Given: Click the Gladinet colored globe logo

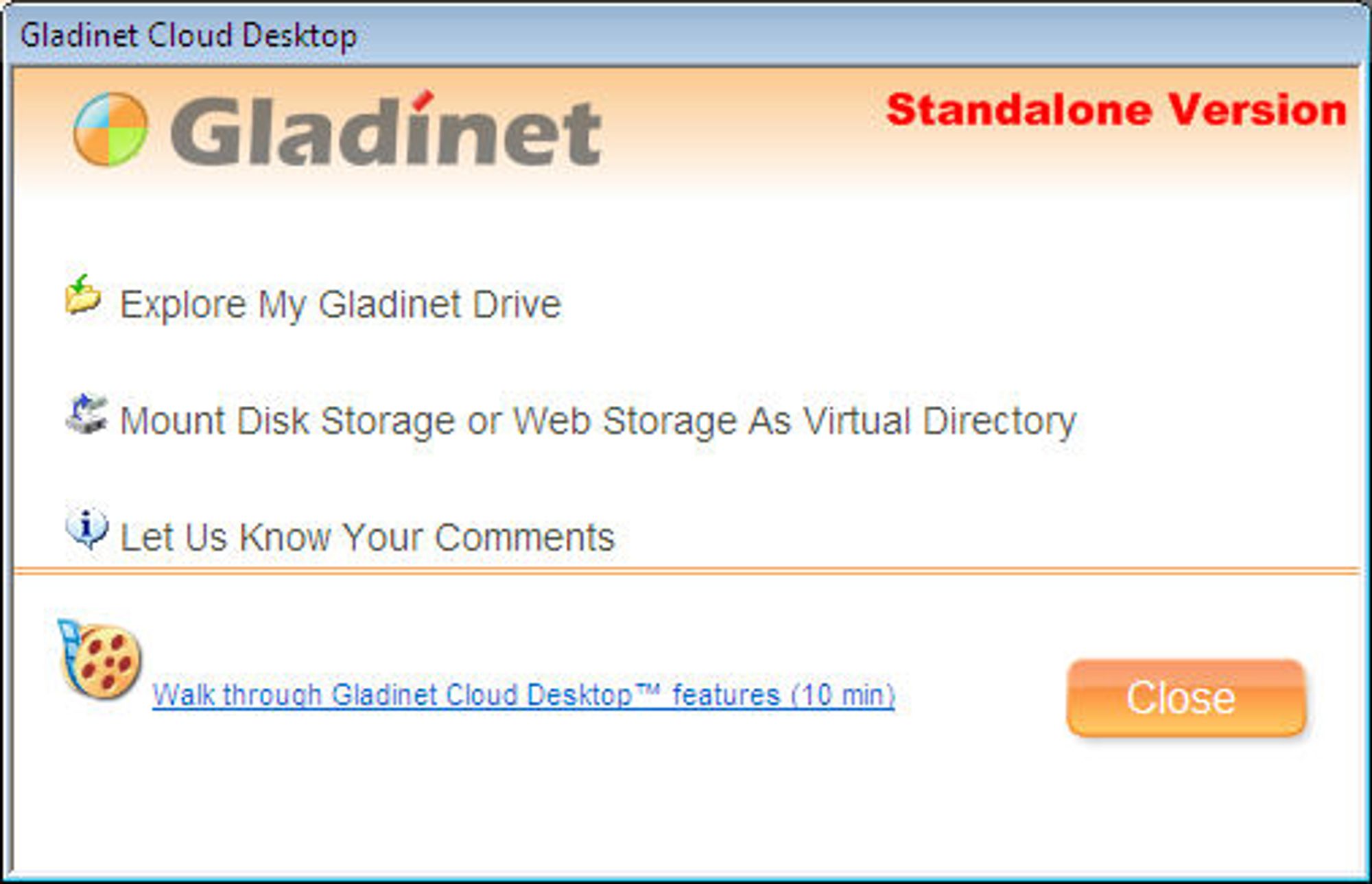Looking at the screenshot, I should coord(110,130).
